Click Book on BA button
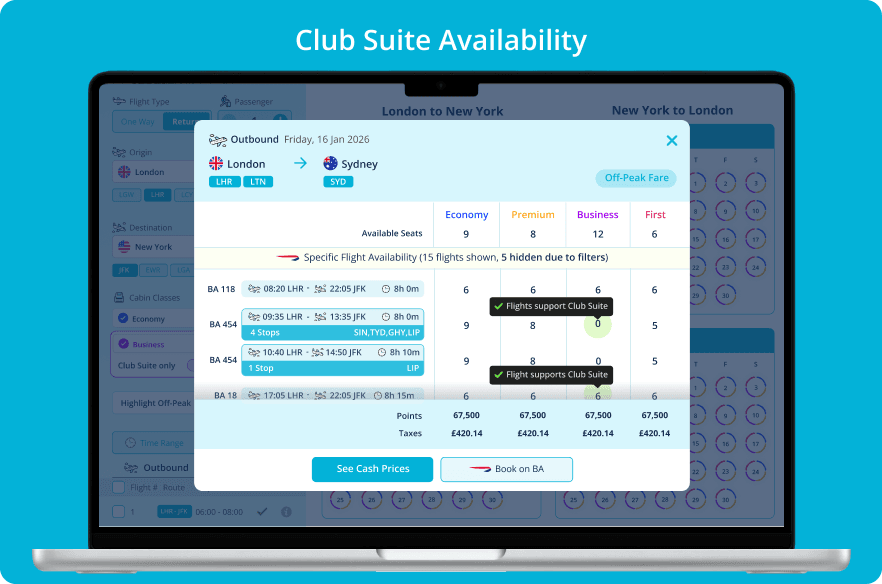 [x=506, y=469]
